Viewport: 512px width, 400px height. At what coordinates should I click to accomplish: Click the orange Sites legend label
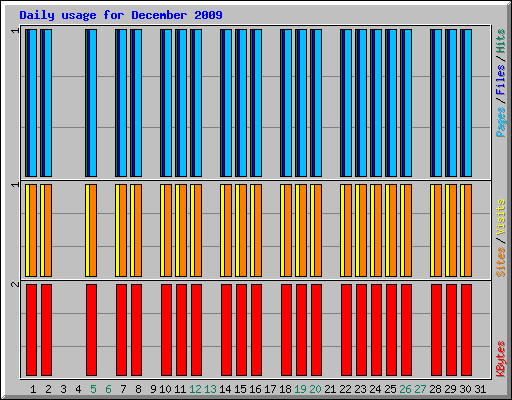500,262
